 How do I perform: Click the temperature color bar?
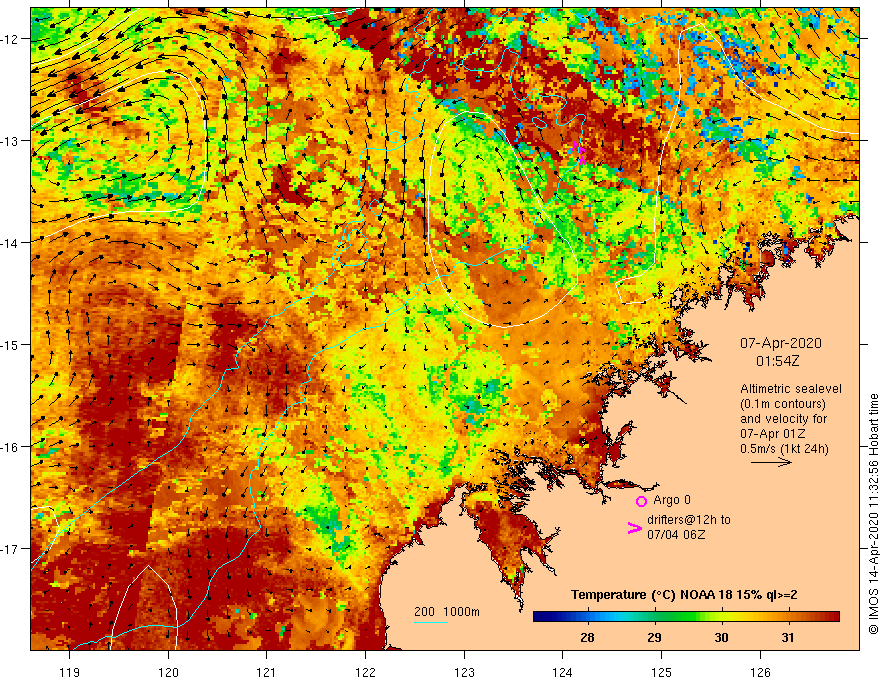tap(686, 616)
